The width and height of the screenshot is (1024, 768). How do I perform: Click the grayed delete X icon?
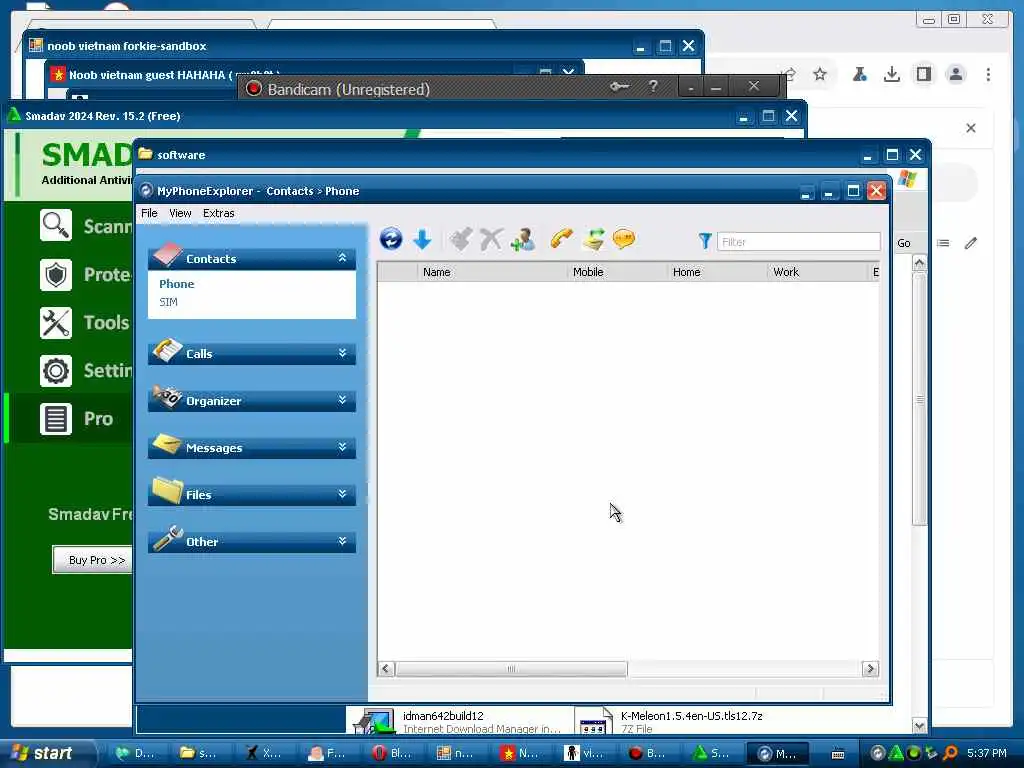490,240
